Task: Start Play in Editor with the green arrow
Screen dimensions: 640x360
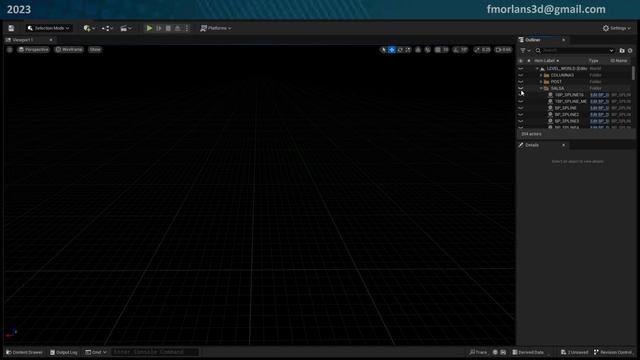Action: [x=149, y=28]
